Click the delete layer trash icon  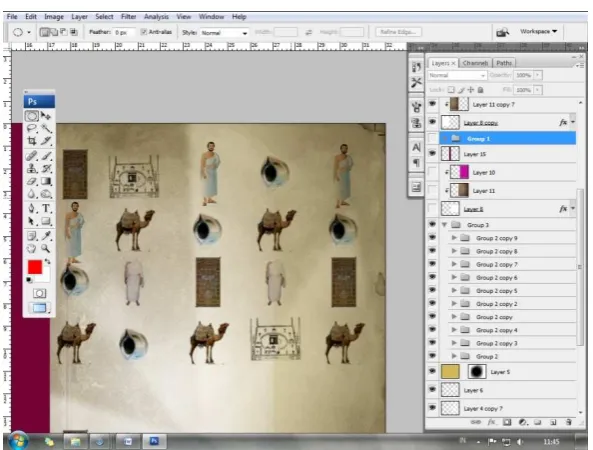(568, 422)
